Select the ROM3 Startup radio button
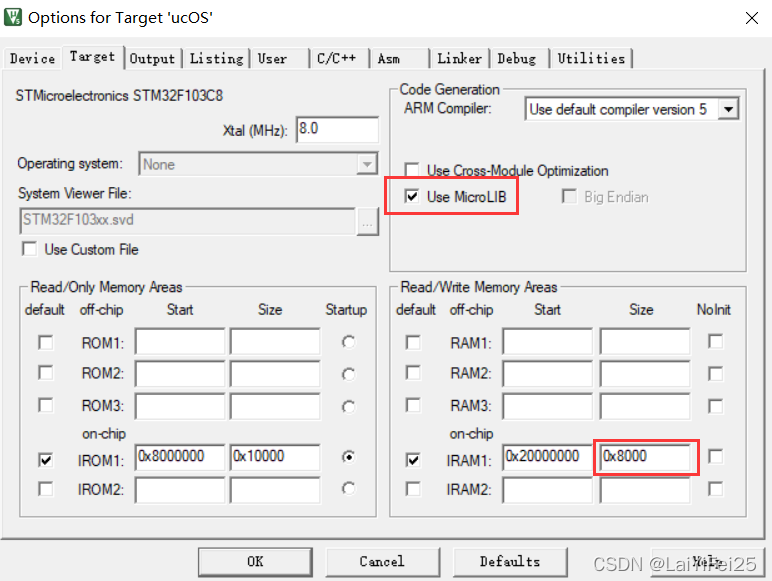Image resolution: width=772 pixels, height=581 pixels. coord(349,407)
